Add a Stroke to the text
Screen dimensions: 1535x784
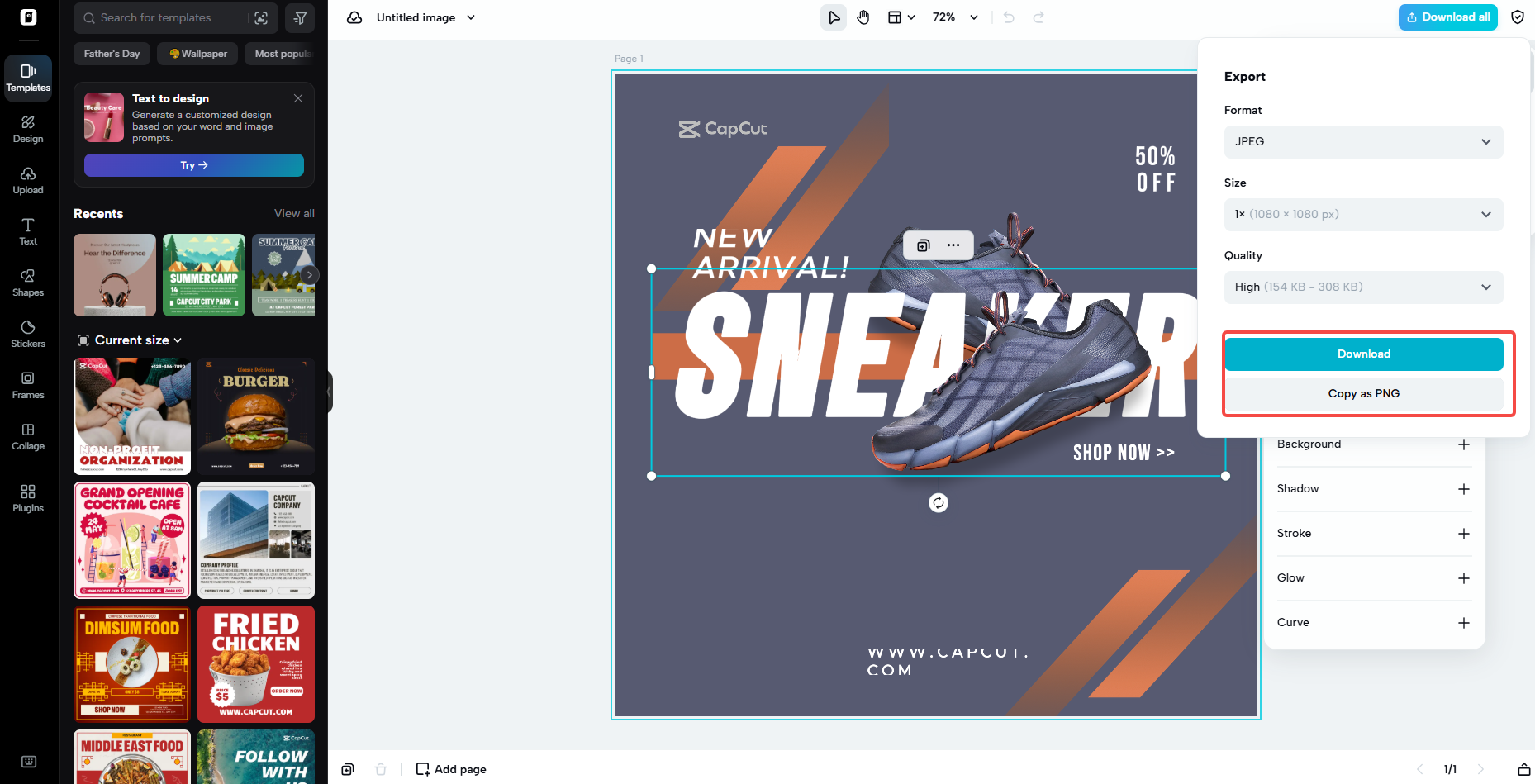pos(1464,534)
